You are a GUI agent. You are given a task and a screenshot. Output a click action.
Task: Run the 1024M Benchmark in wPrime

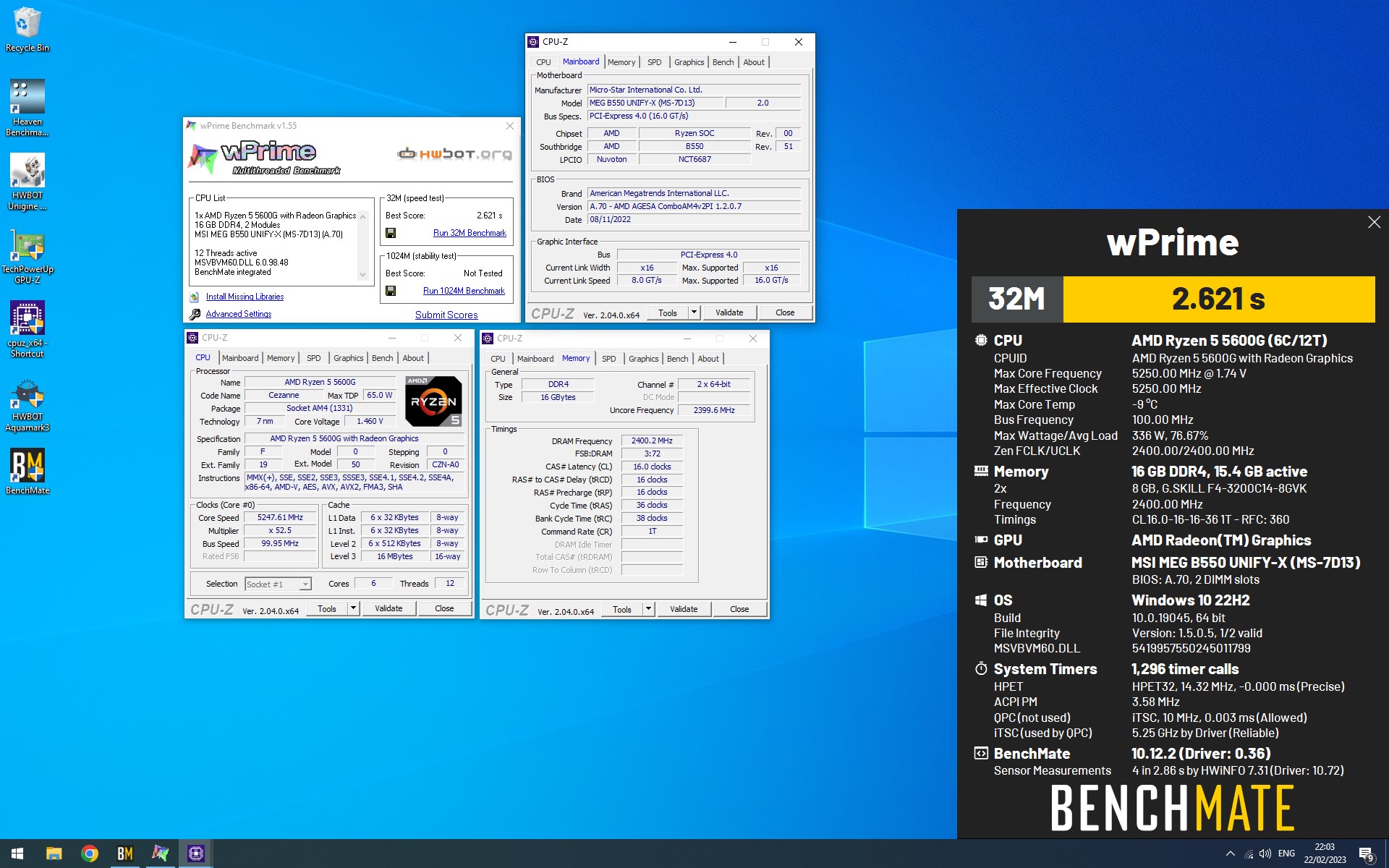(x=464, y=291)
